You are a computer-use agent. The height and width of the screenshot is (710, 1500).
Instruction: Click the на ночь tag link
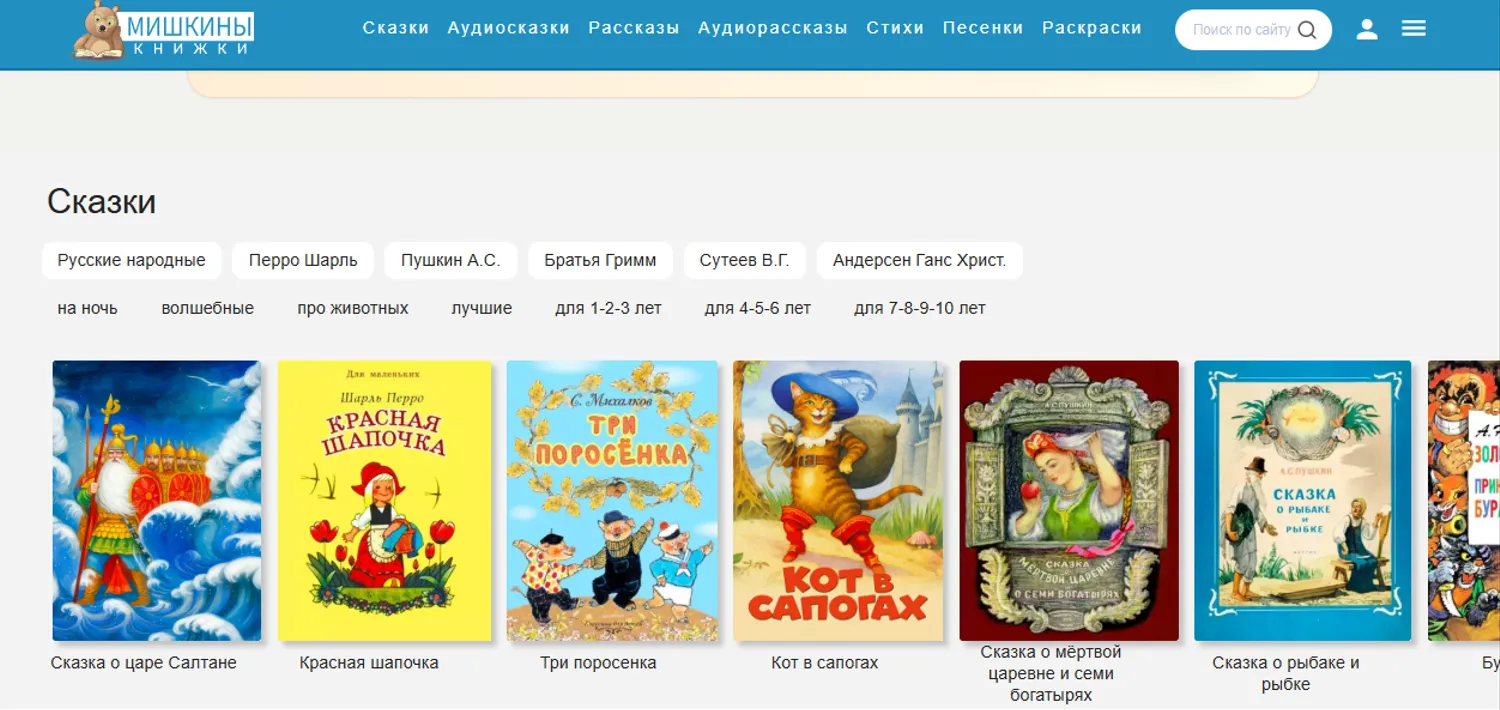pos(88,308)
